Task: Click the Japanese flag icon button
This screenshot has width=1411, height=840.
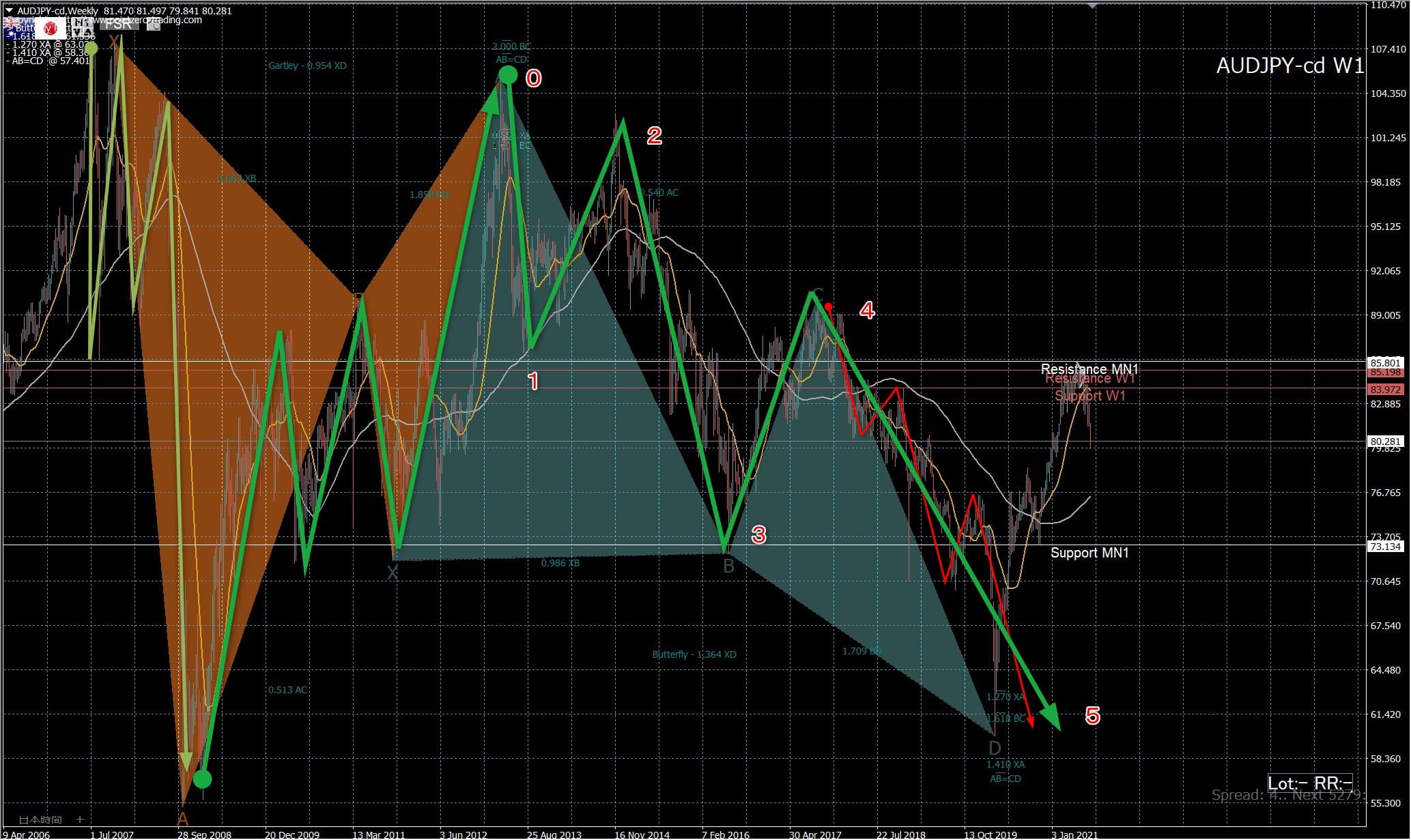Action: pyautogui.click(x=50, y=28)
